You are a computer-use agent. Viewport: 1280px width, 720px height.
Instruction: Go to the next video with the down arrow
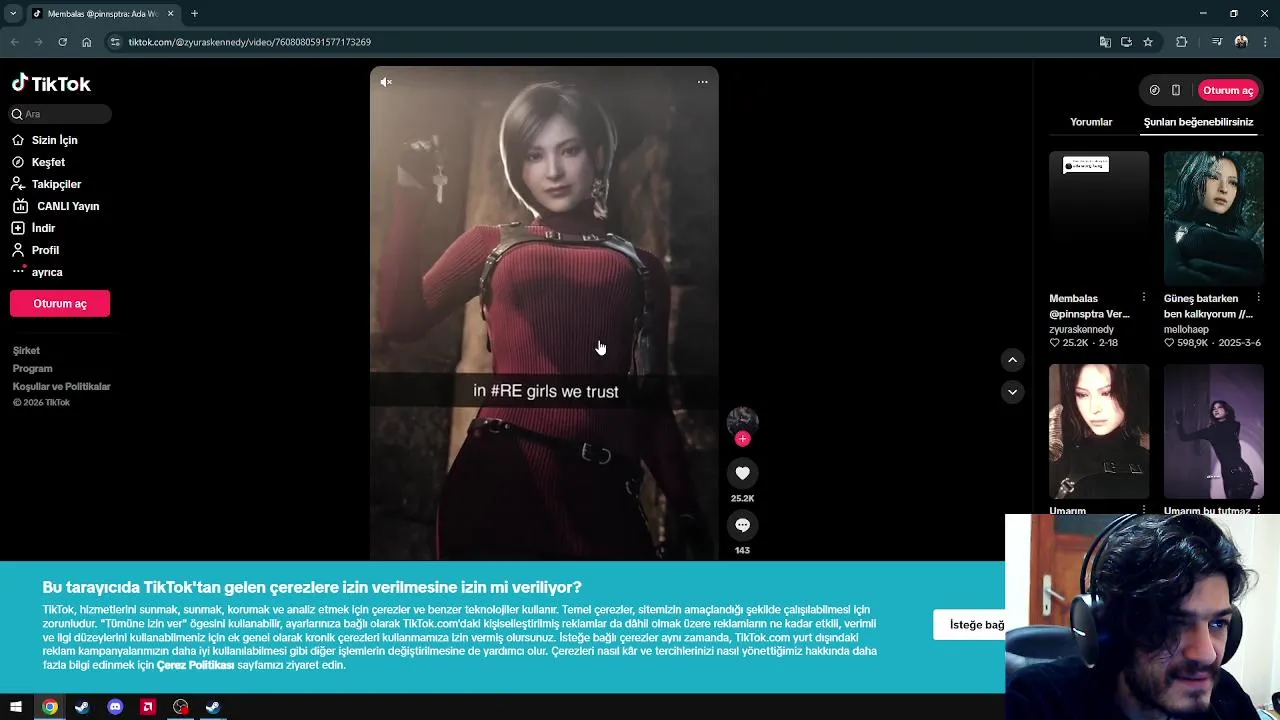(1012, 392)
